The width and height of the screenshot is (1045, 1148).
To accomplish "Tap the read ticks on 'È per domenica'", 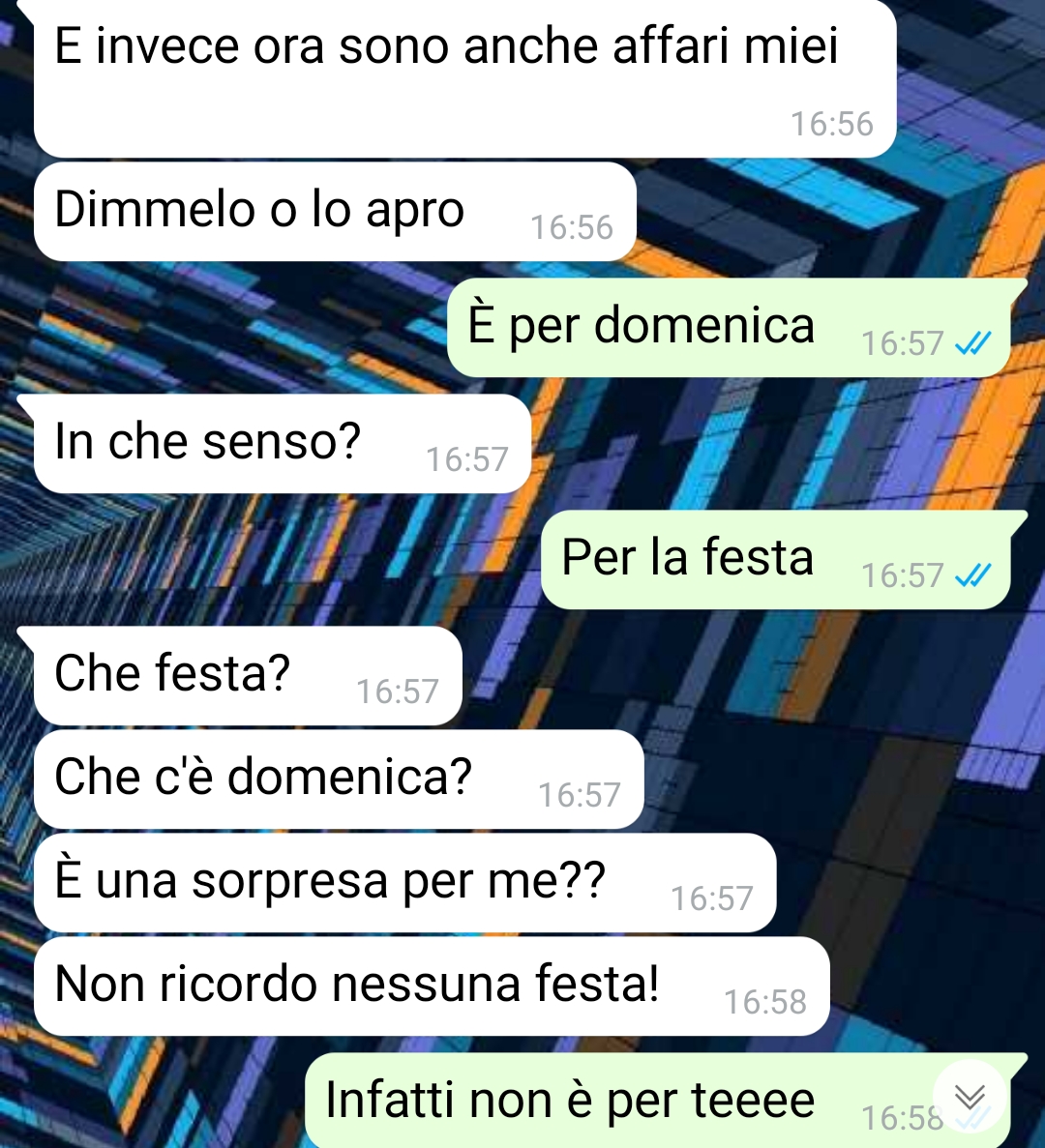I will (x=973, y=342).
